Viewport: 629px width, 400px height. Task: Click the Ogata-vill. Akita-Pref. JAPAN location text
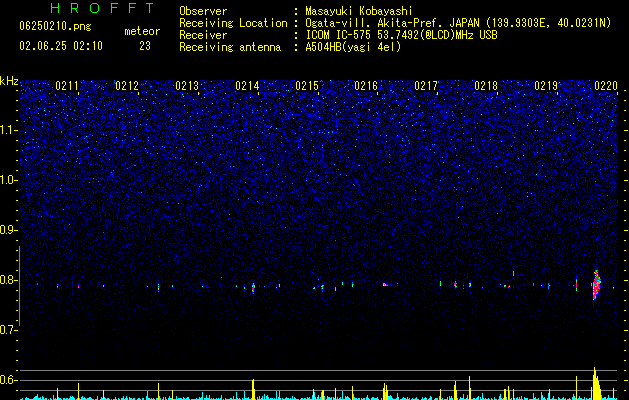[458, 23]
